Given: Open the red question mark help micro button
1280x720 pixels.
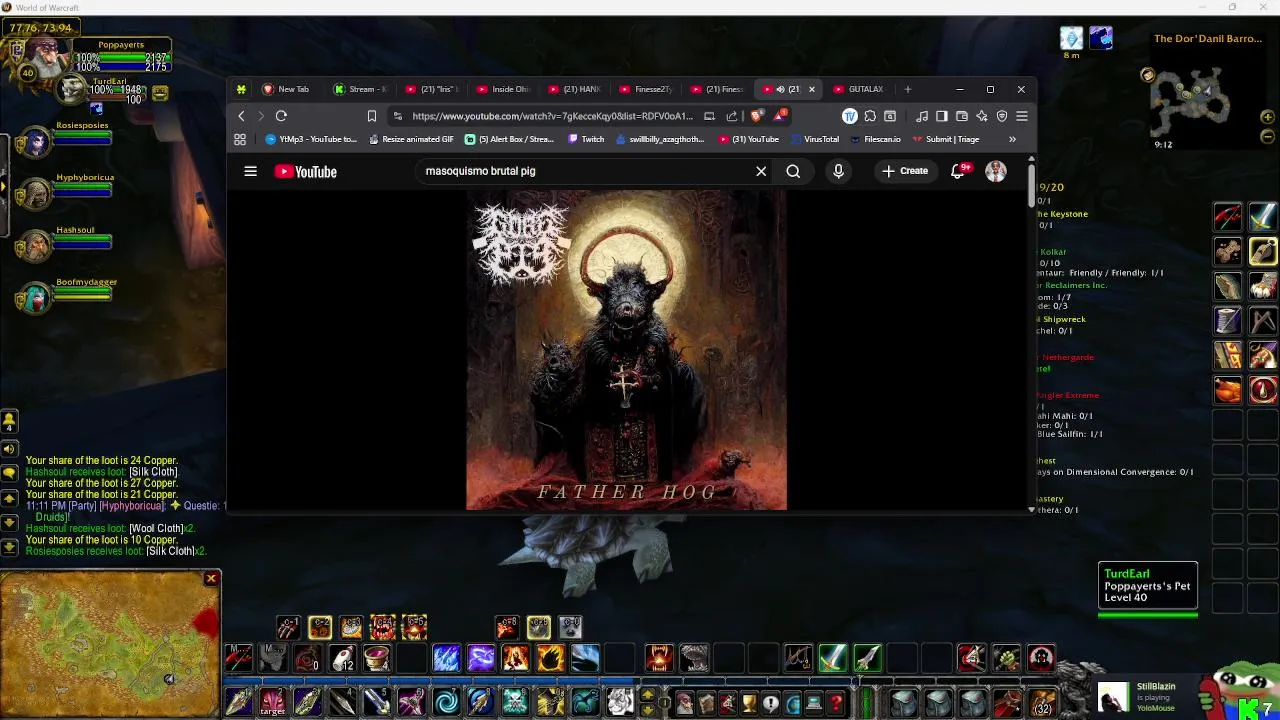Looking at the screenshot, I should (x=836, y=704).
